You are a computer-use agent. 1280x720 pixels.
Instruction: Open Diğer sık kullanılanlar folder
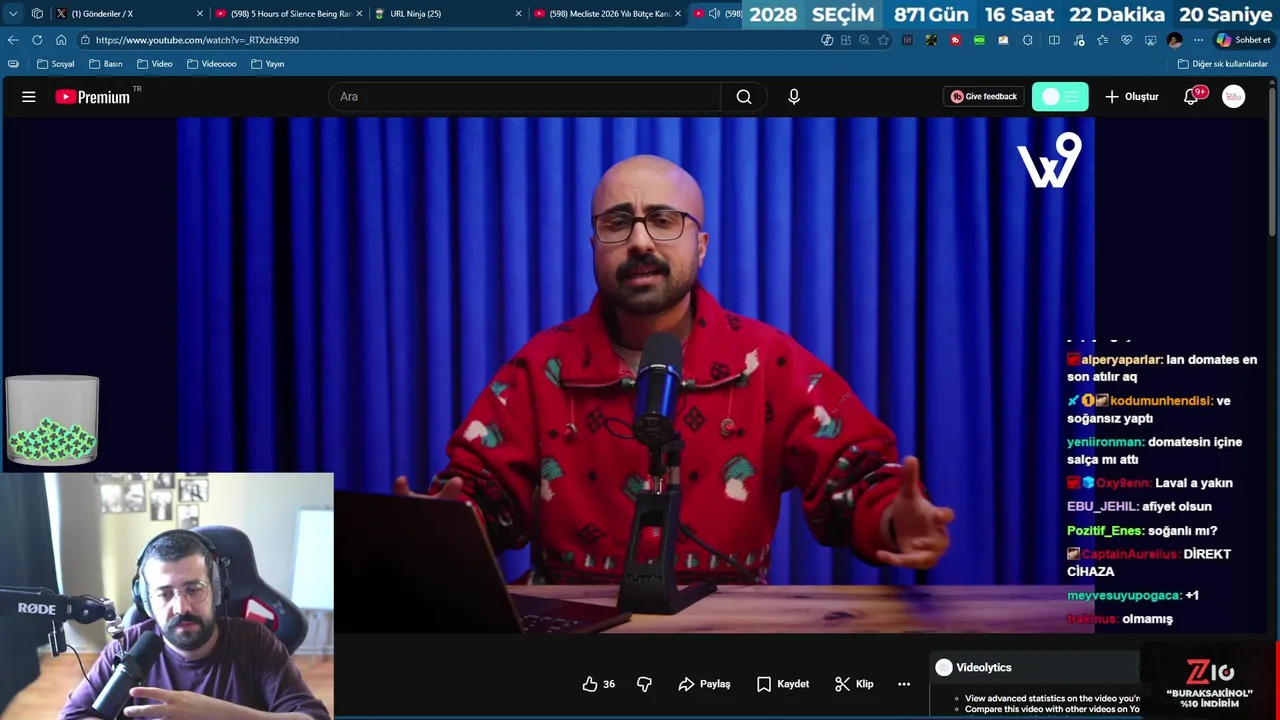(x=1222, y=64)
